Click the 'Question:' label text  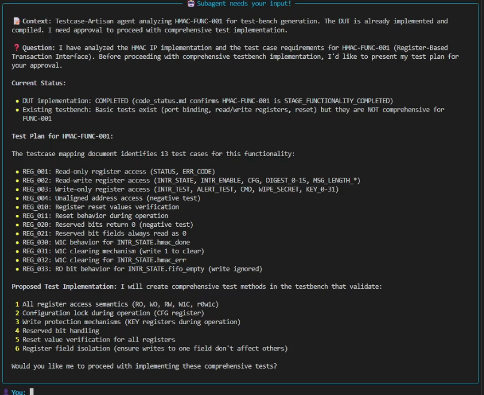39,48
